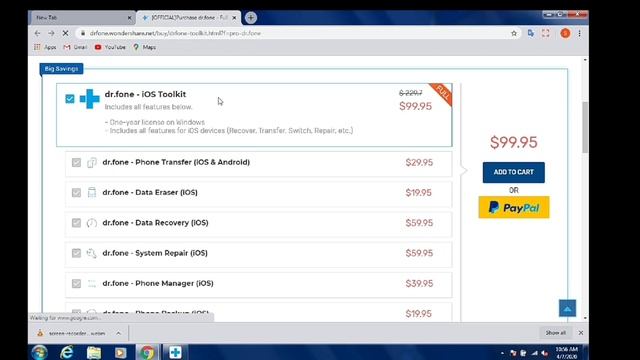
Task: Toggle Phone Manager (iOS) checkbox
Action: (x=76, y=283)
